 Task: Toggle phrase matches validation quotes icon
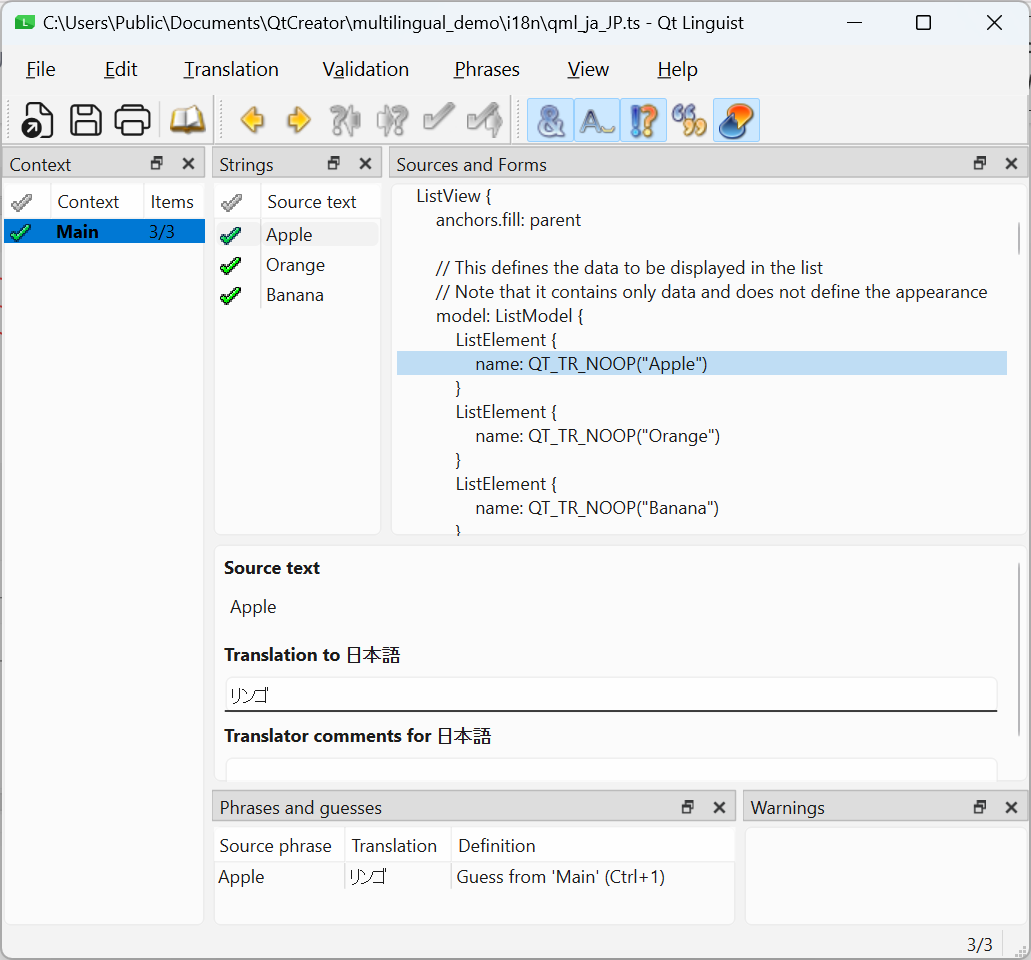pos(689,120)
